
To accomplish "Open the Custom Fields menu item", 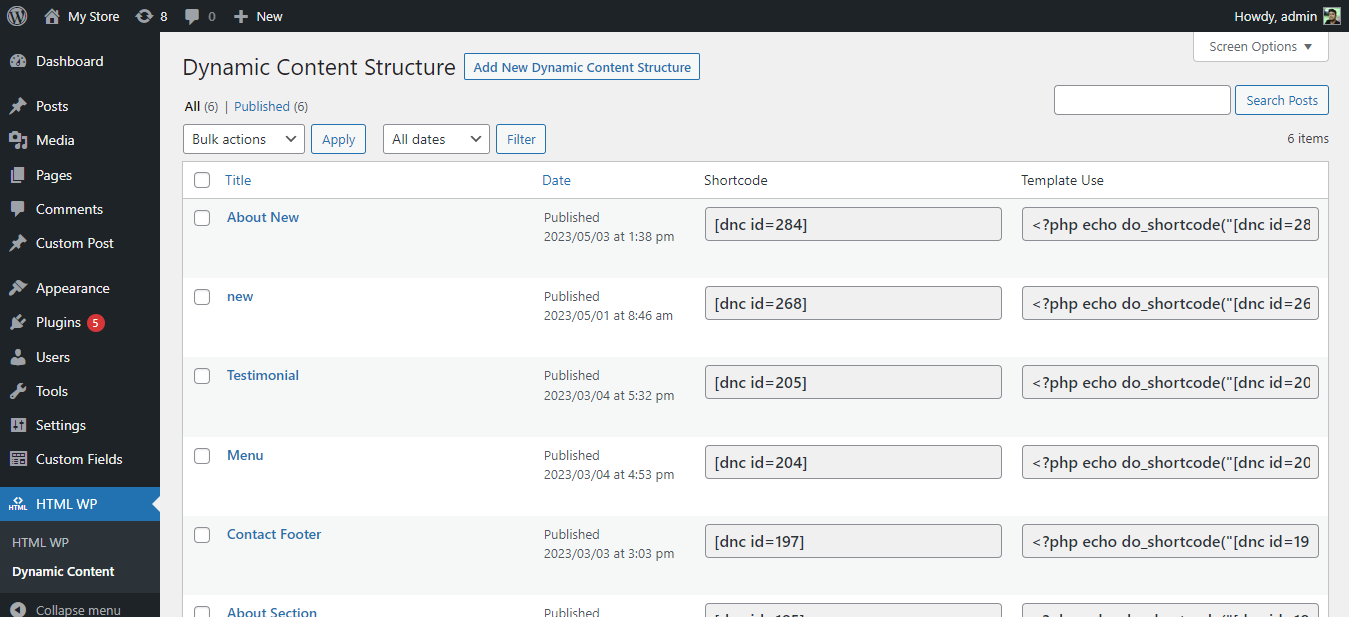I will [80, 459].
